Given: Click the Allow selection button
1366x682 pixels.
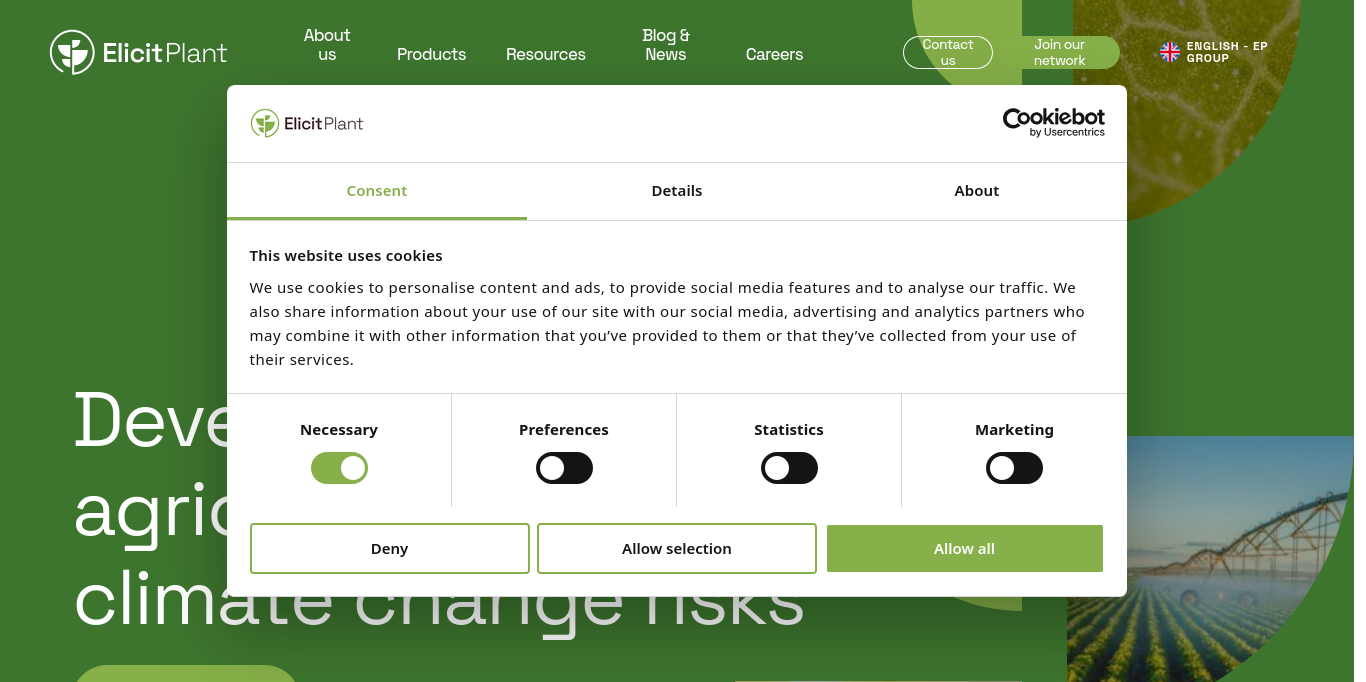Looking at the screenshot, I should click(677, 549).
